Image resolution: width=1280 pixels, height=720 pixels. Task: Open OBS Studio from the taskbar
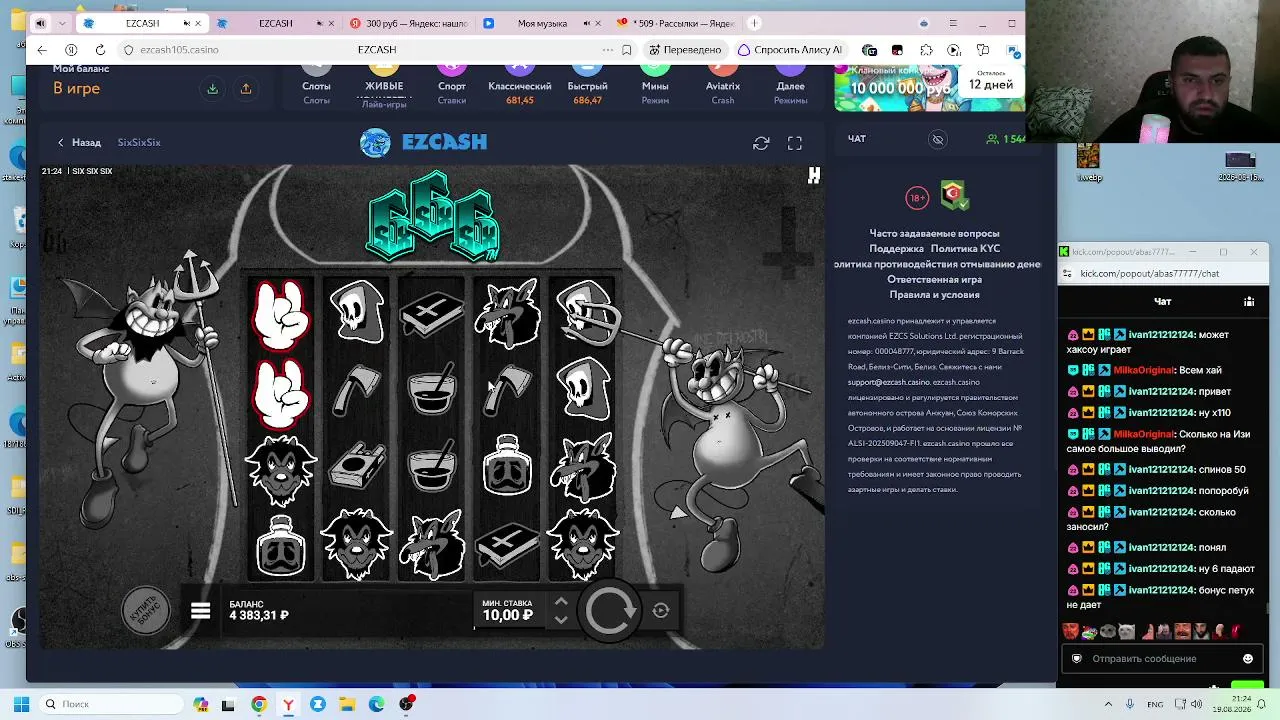(406, 704)
